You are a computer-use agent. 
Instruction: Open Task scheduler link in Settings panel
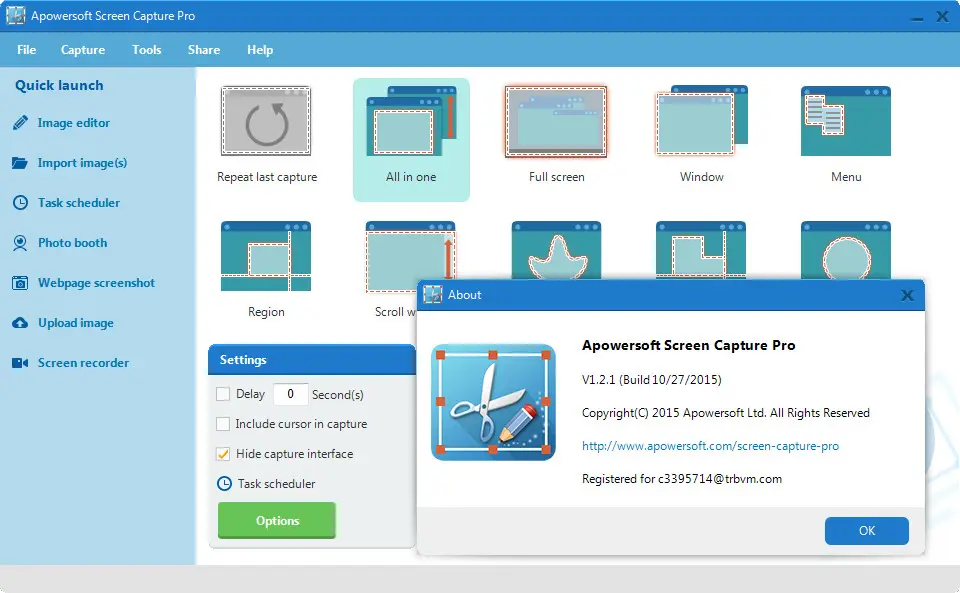tap(276, 483)
